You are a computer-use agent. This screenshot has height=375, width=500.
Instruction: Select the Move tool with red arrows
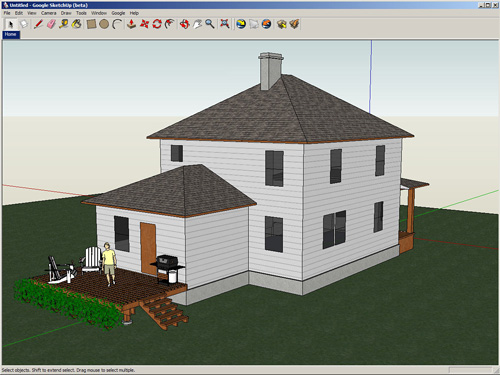tap(144, 24)
